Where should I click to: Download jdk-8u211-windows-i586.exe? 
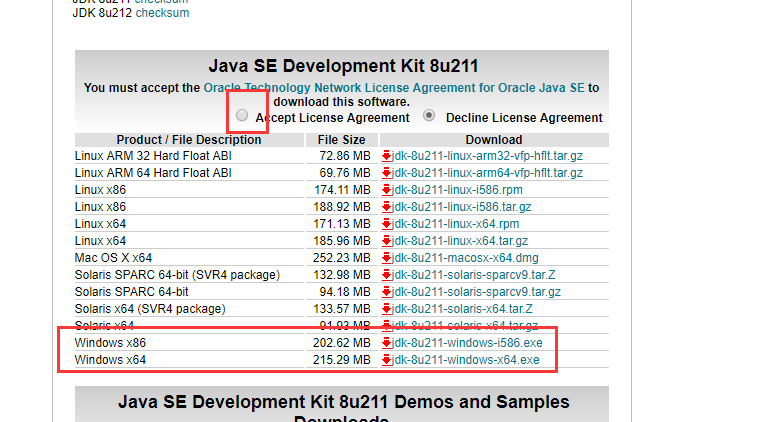(x=467, y=343)
